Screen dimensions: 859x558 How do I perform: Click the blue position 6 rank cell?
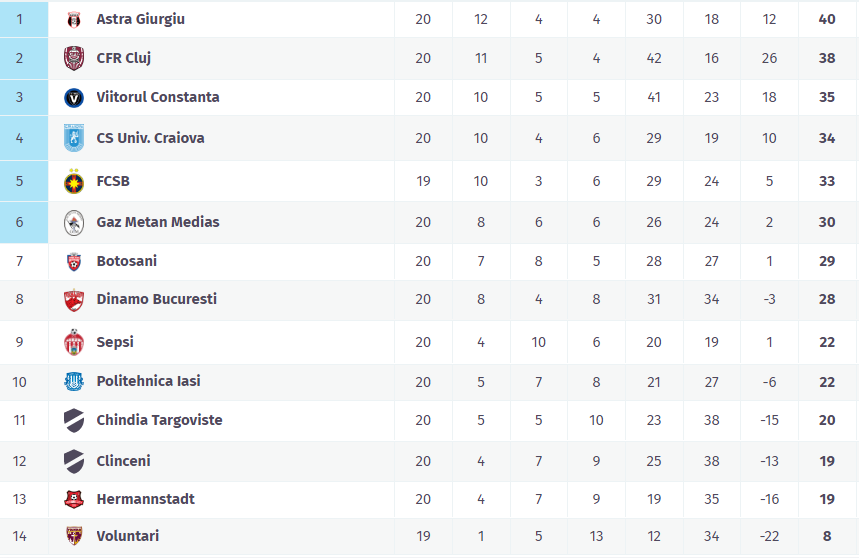(x=20, y=222)
